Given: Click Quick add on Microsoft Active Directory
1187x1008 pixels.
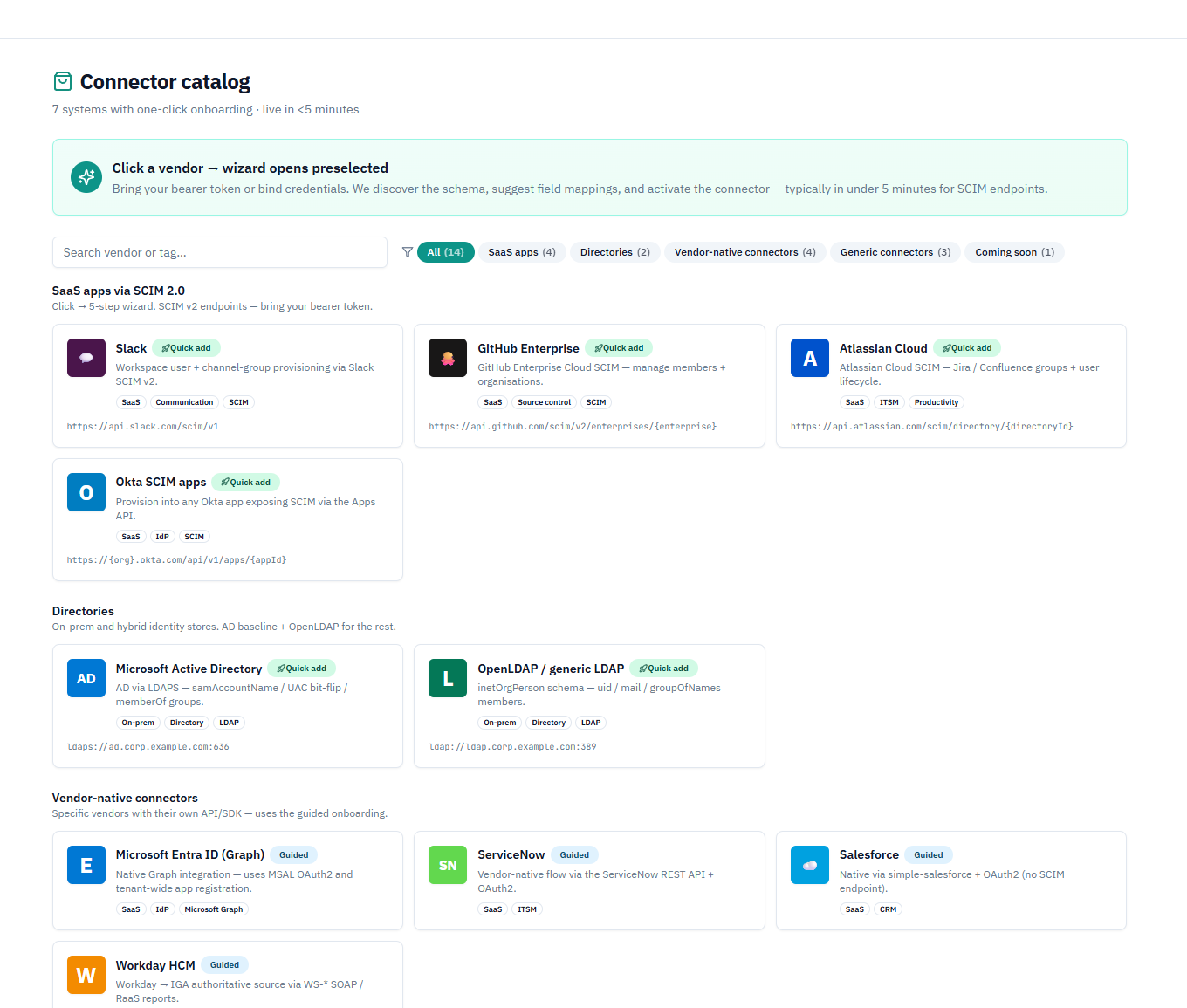Looking at the screenshot, I should (302, 669).
